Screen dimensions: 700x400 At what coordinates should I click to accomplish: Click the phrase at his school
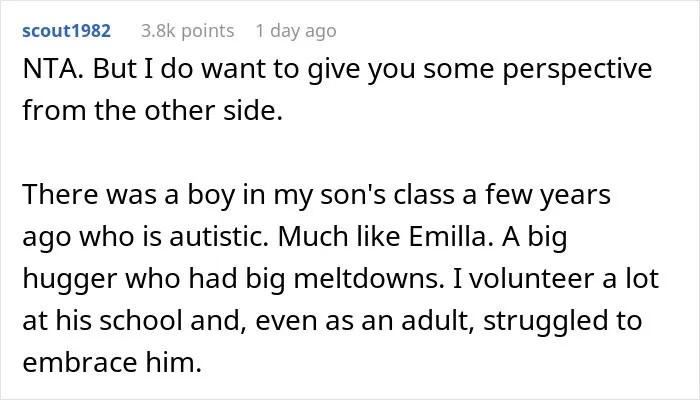[102, 321]
